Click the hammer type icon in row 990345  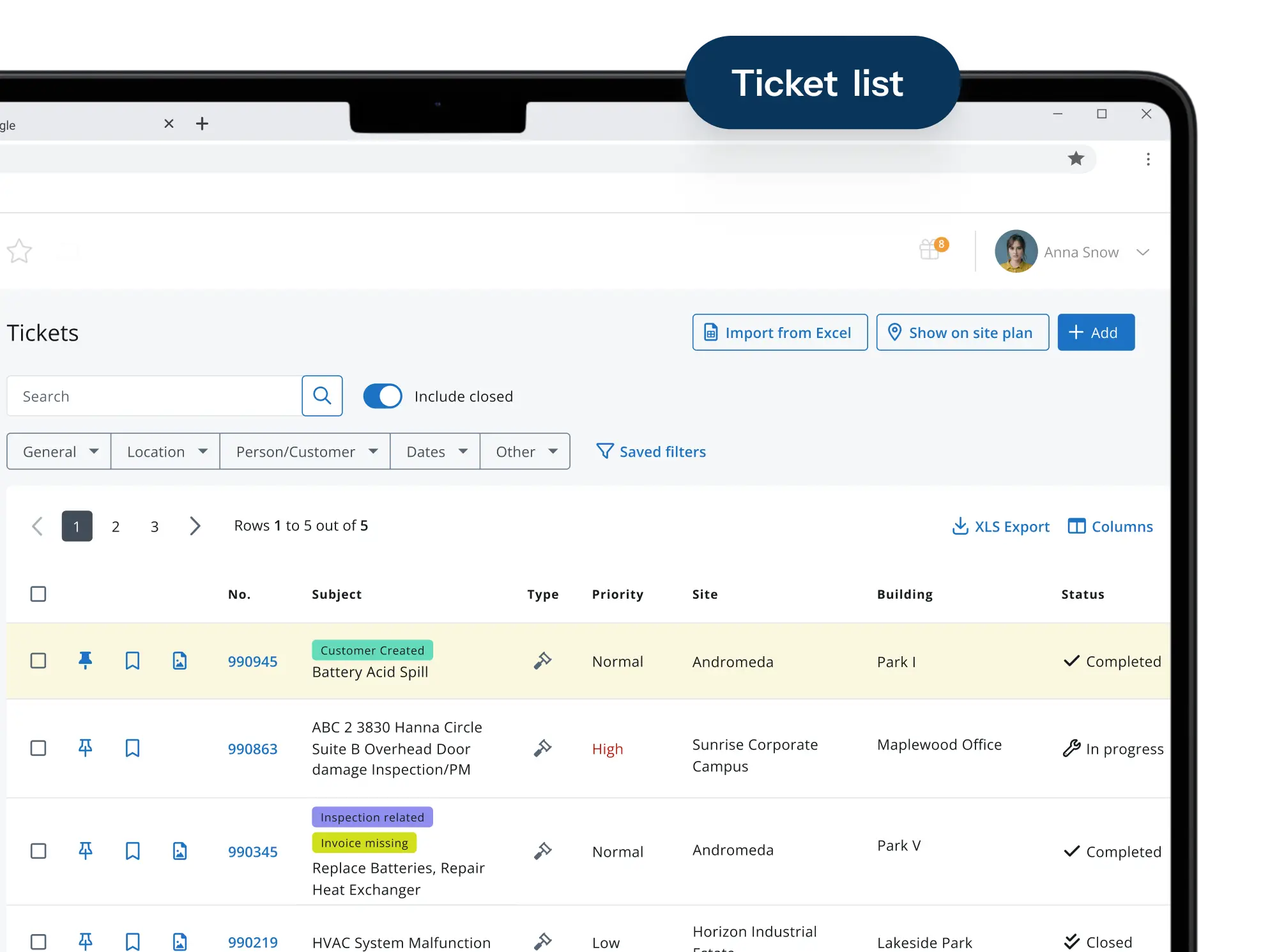[x=542, y=851]
